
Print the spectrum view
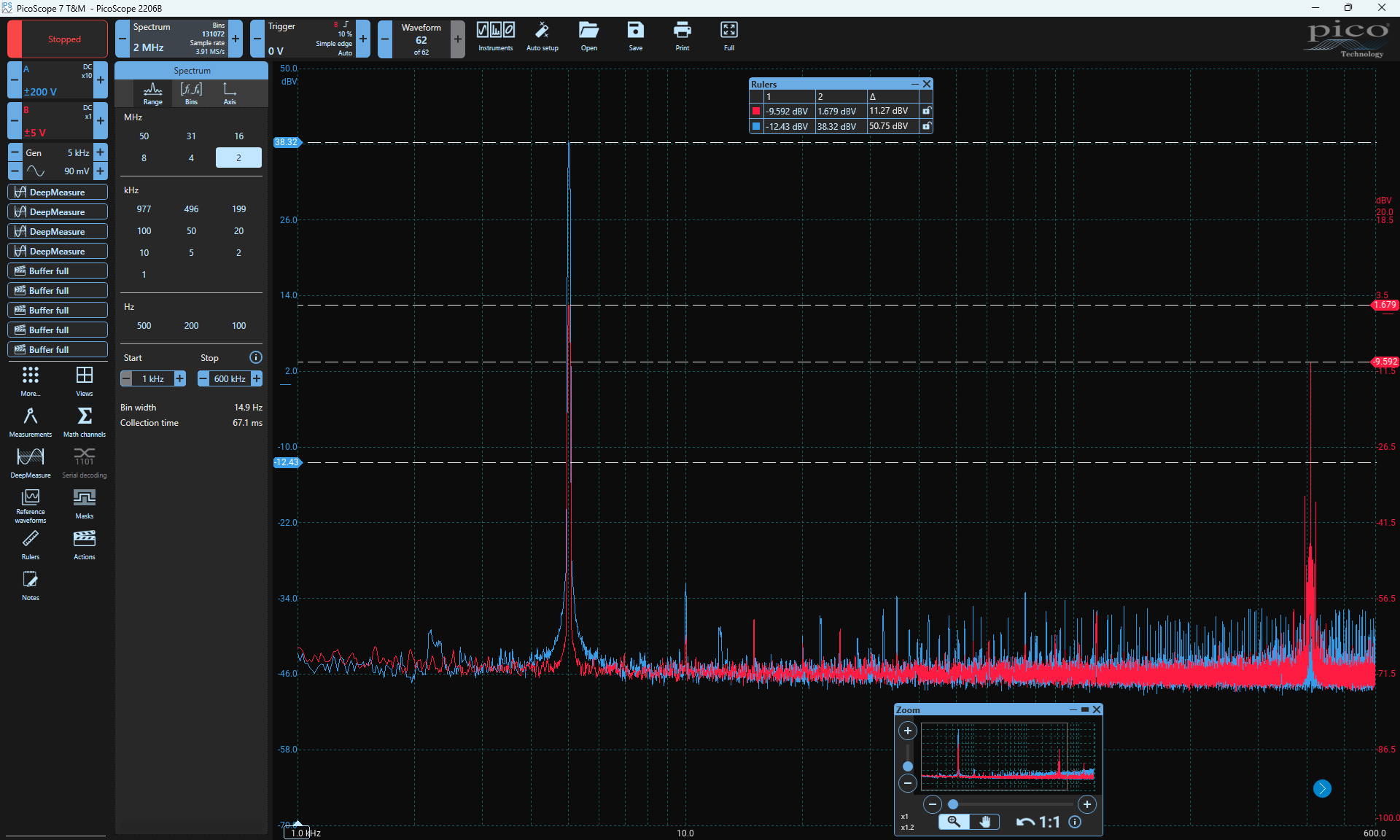click(682, 36)
